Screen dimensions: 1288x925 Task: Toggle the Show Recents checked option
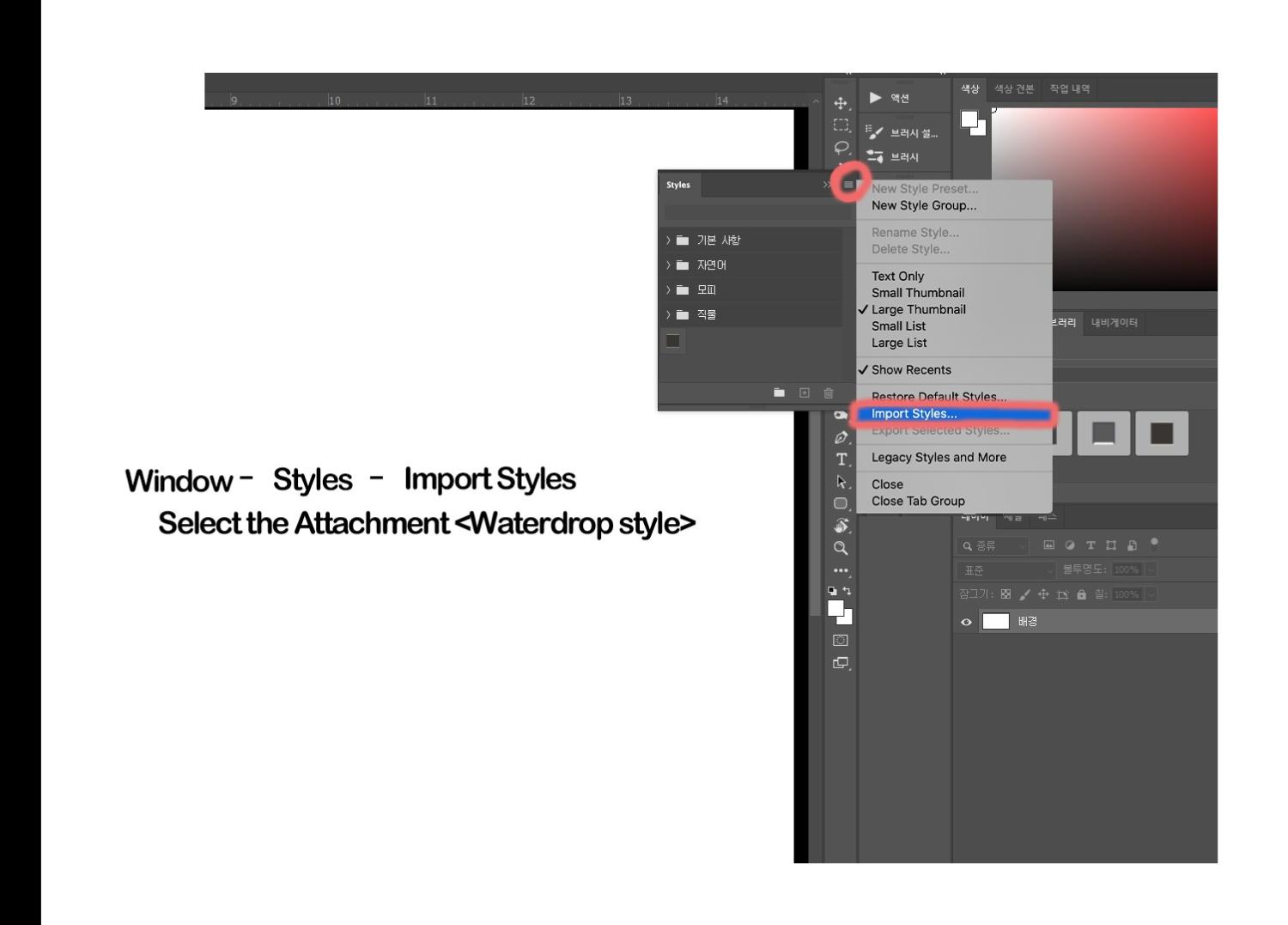954,370
